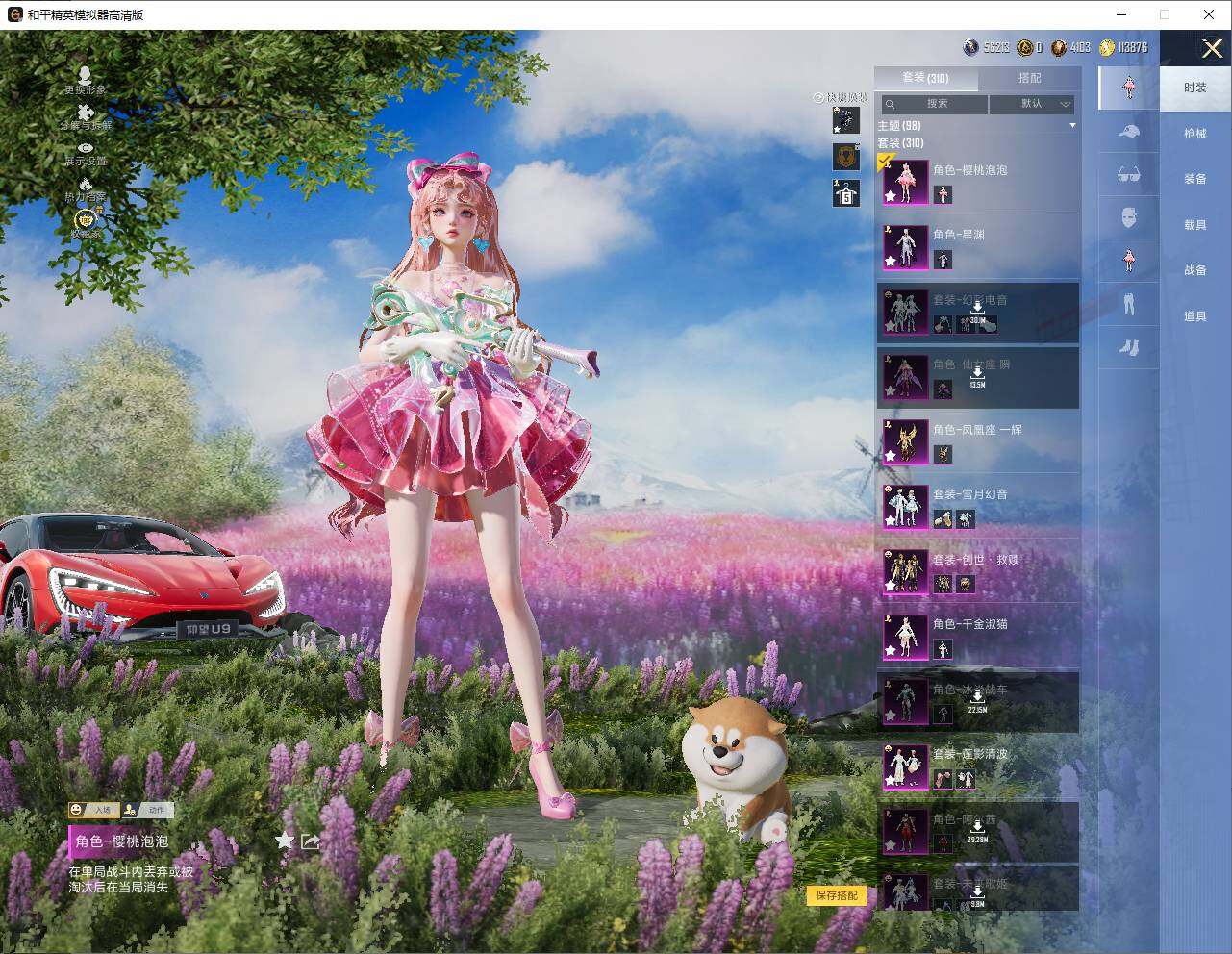
Task: Switch to 枪械 firearms menu
Action: (x=1195, y=134)
